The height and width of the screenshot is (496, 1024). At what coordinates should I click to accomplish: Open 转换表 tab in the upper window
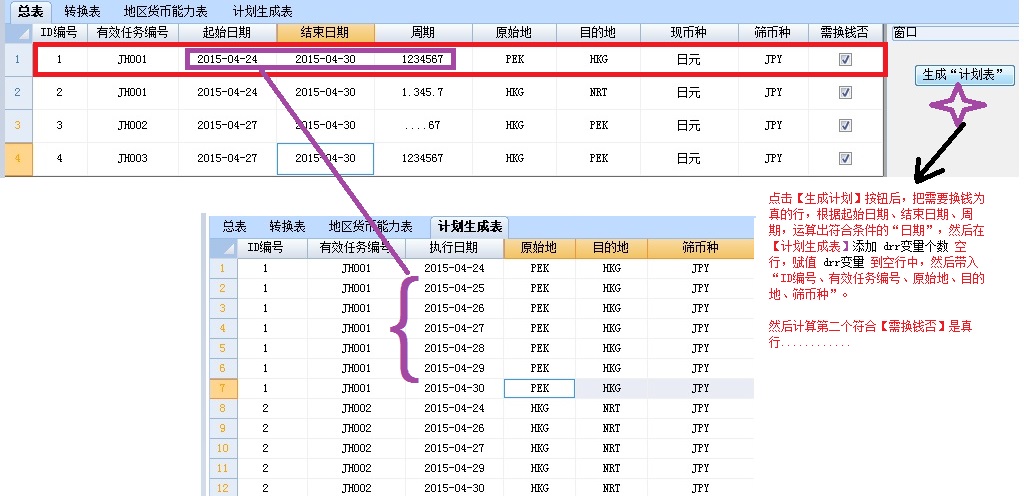pyautogui.click(x=82, y=11)
